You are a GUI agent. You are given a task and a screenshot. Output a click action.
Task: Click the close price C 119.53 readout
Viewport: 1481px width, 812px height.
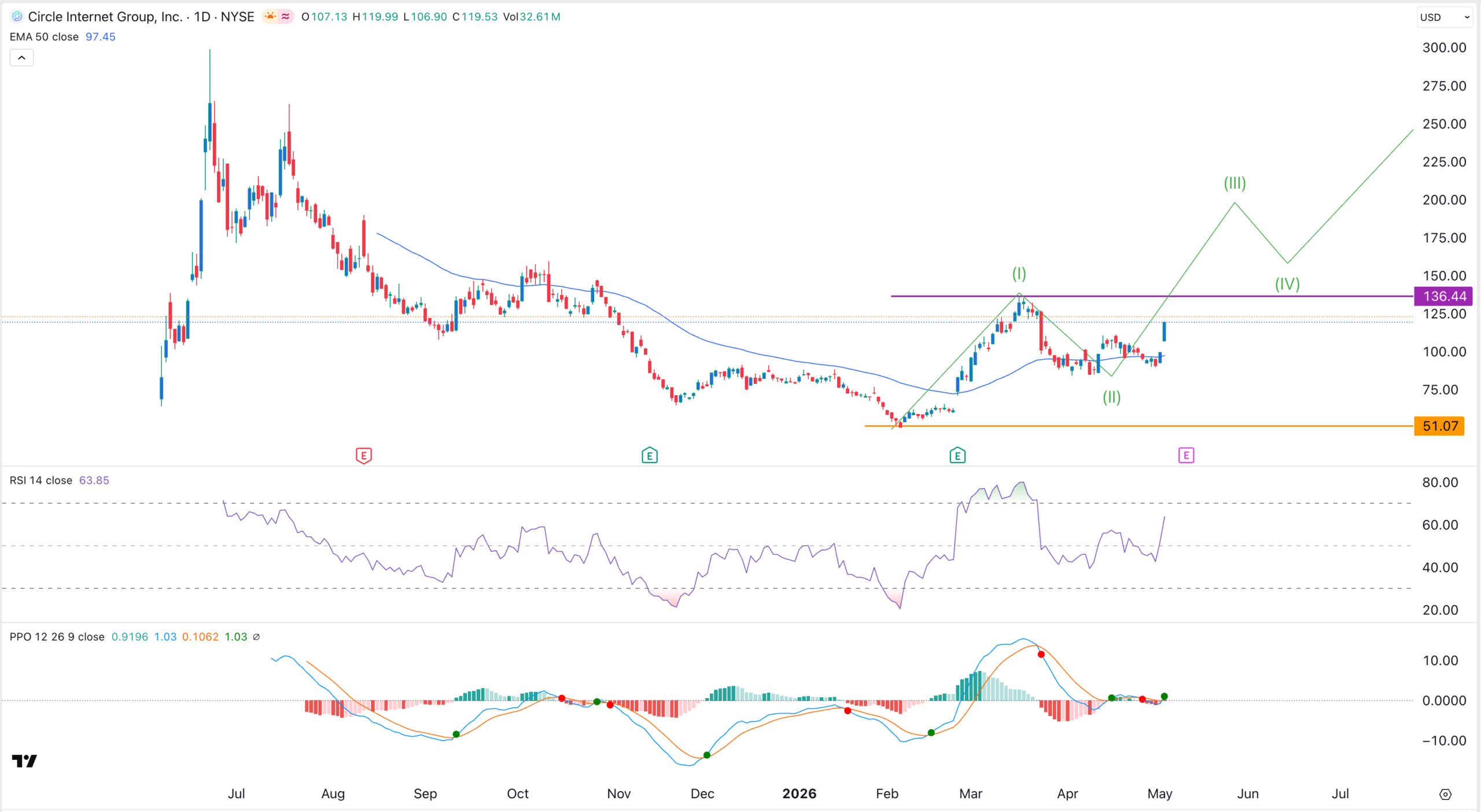[475, 17]
